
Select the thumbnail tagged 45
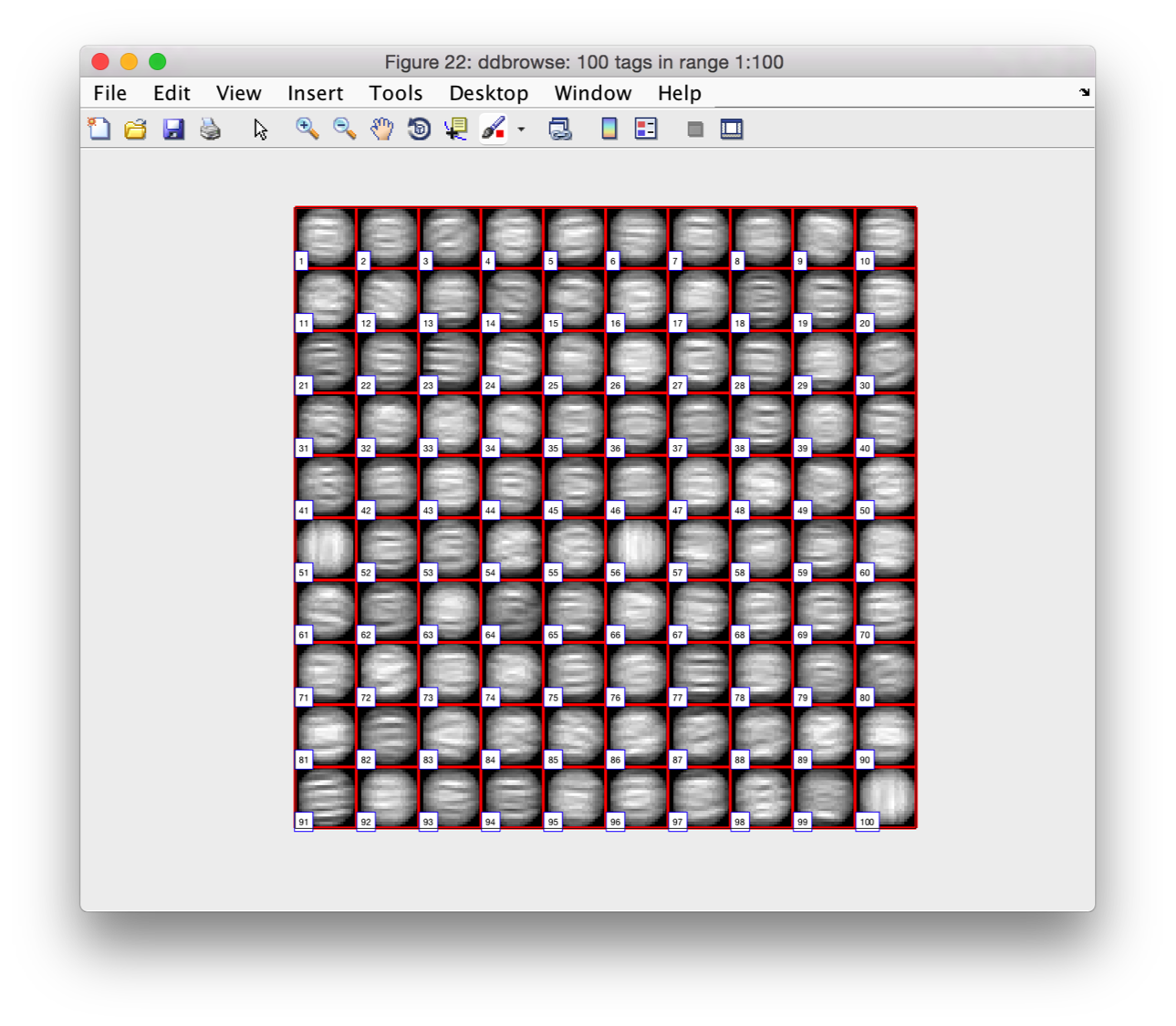click(575, 487)
